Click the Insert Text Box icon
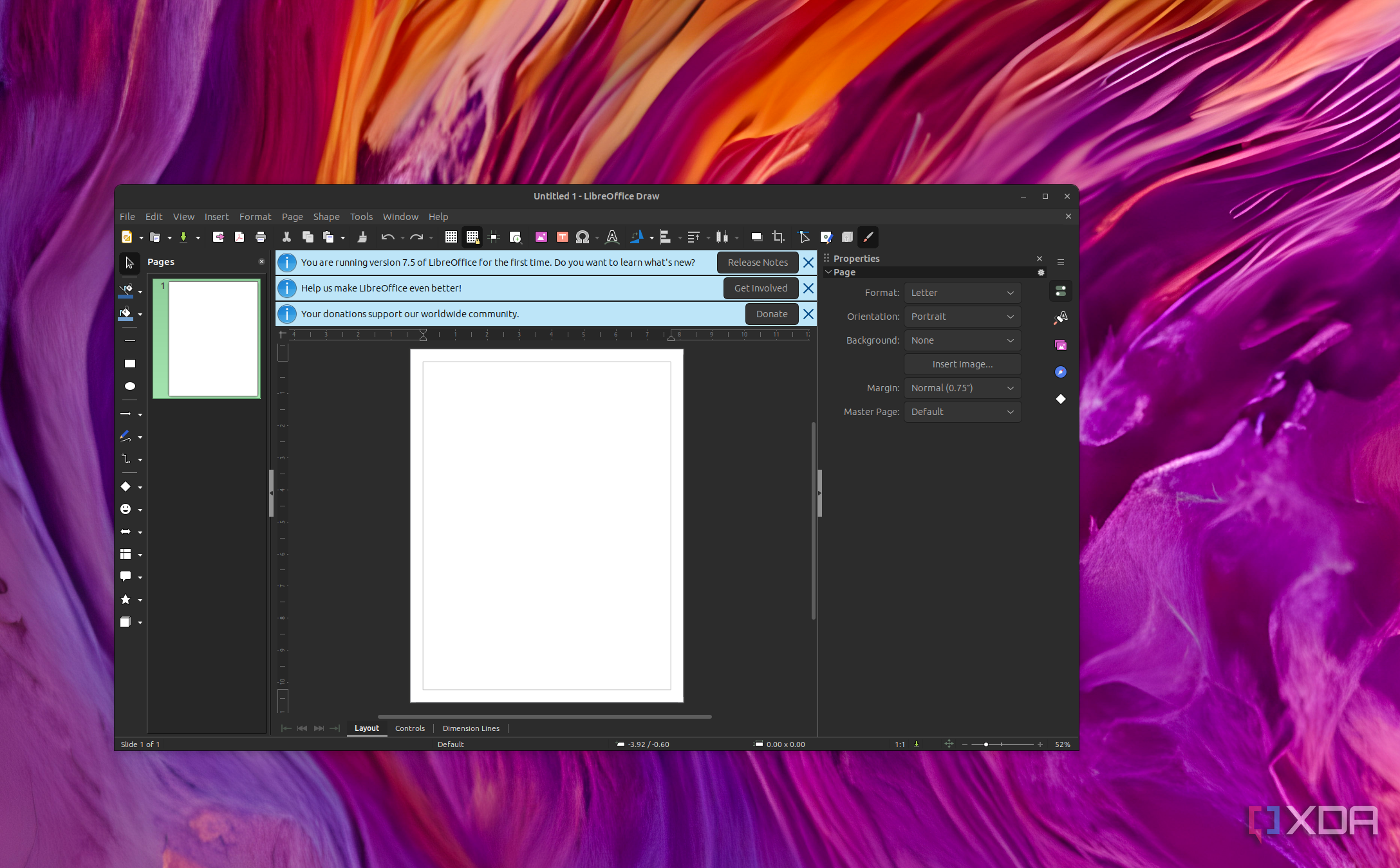The width and height of the screenshot is (1400, 868). click(x=563, y=237)
